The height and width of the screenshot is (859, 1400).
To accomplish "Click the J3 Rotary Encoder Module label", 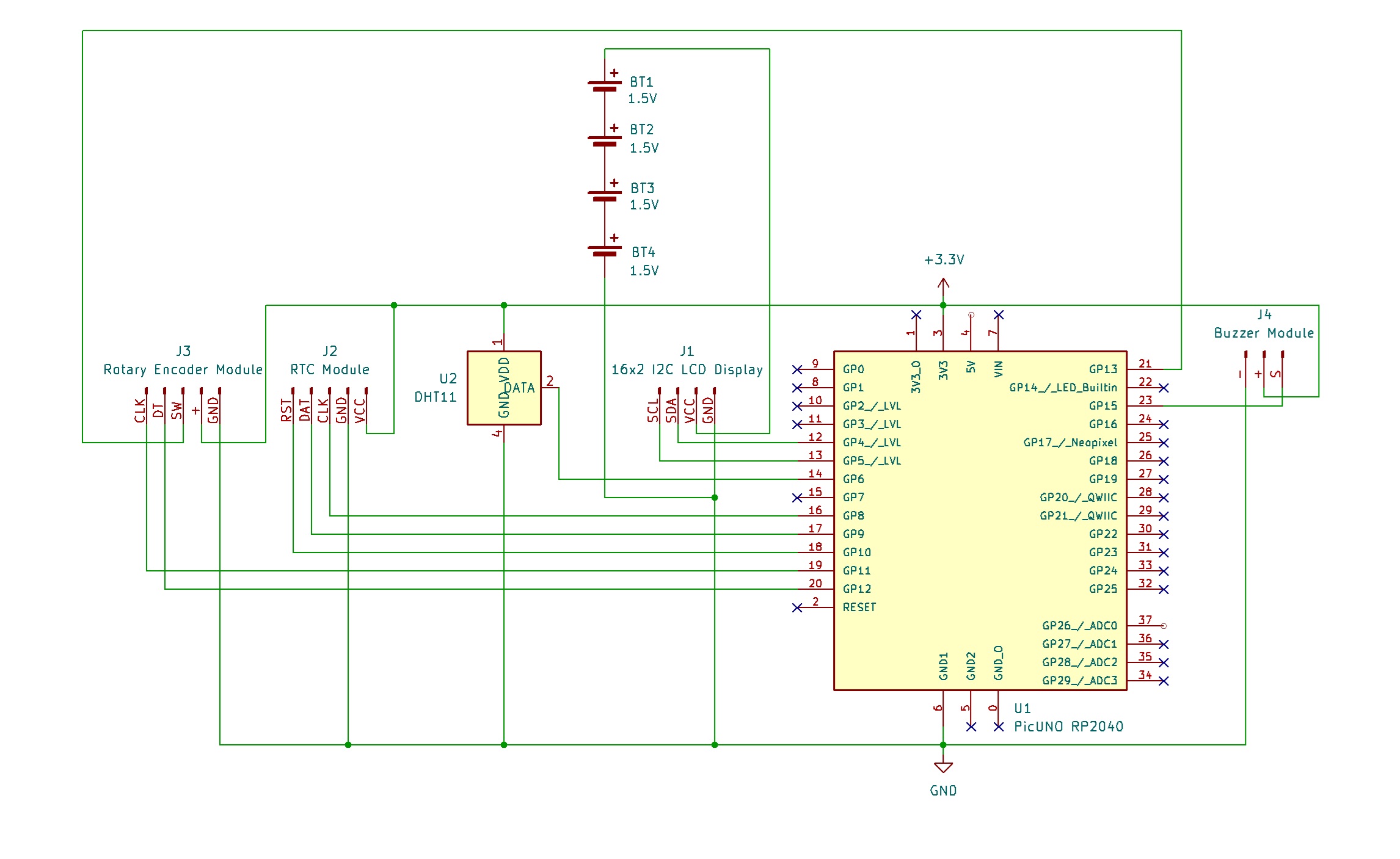I will pyautogui.click(x=183, y=369).
